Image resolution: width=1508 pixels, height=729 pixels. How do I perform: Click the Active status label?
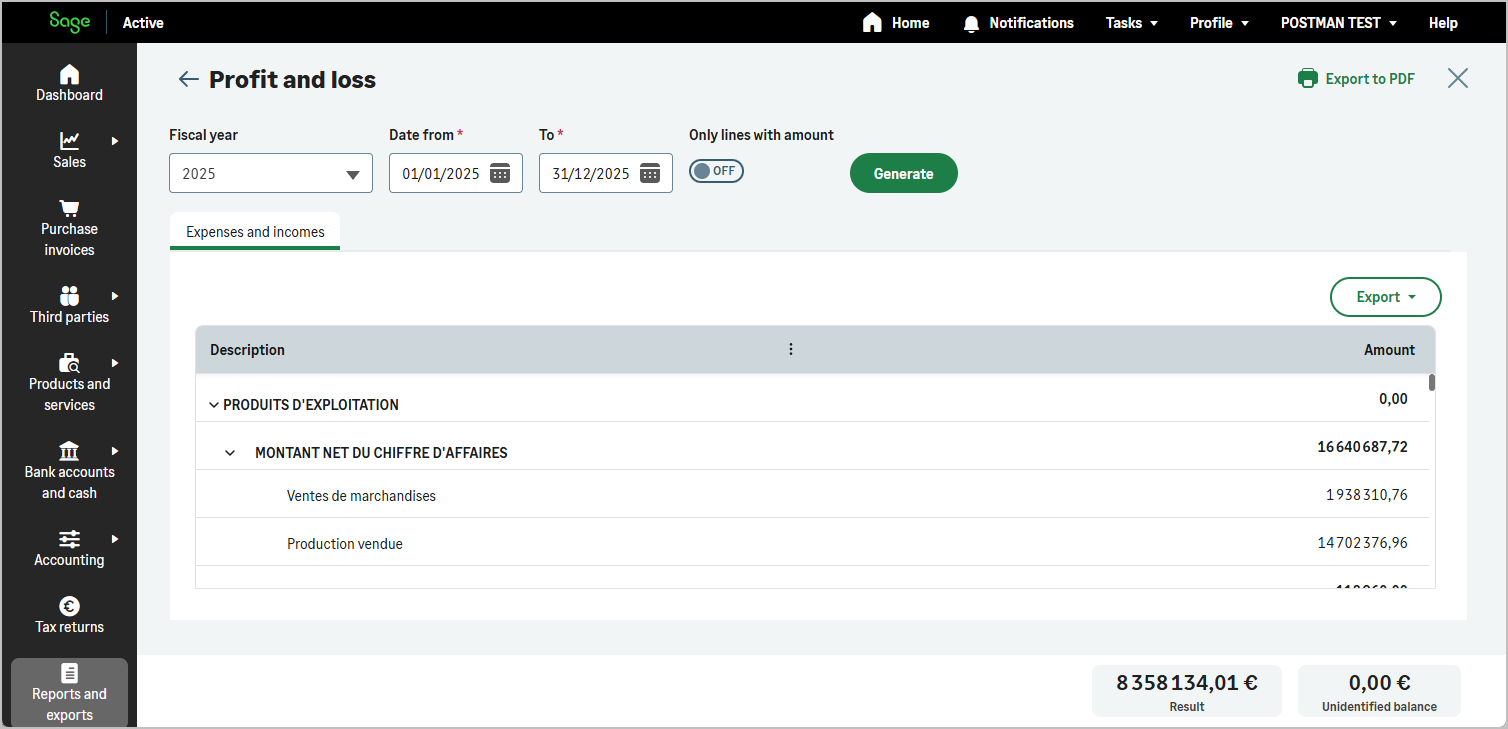(143, 22)
